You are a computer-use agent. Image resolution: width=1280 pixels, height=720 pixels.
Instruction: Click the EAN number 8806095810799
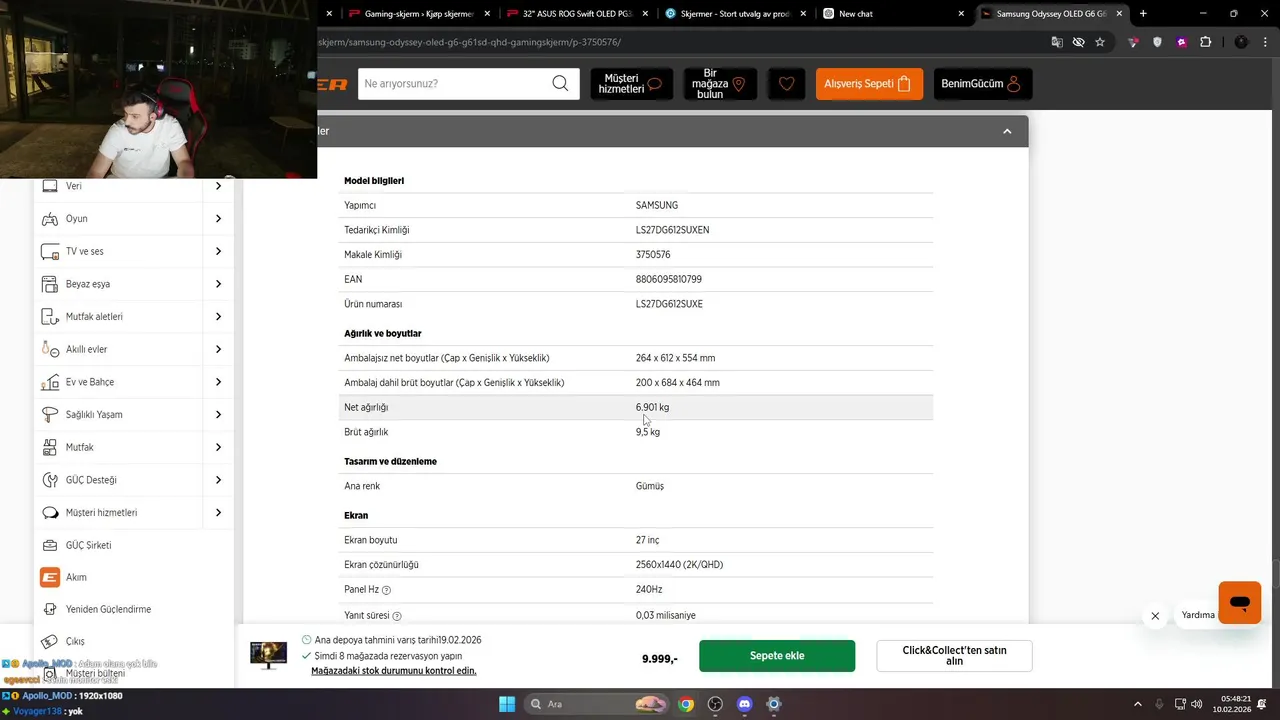point(669,279)
